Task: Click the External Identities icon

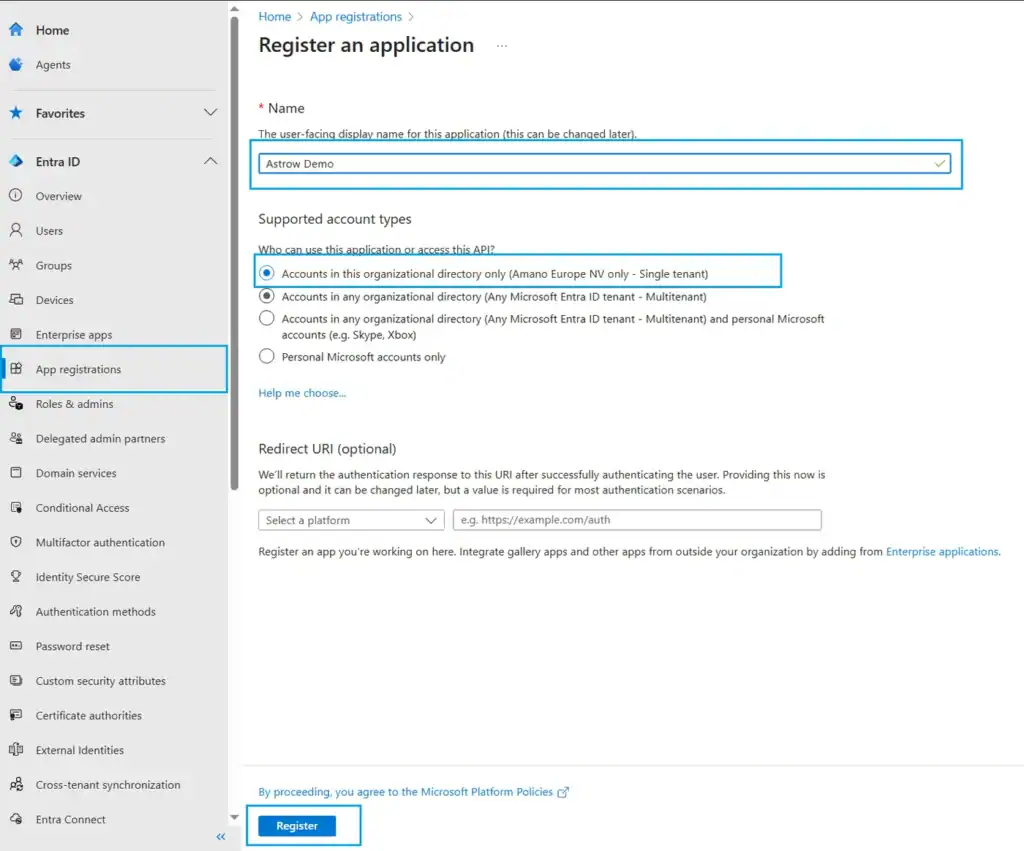Action: (16, 749)
